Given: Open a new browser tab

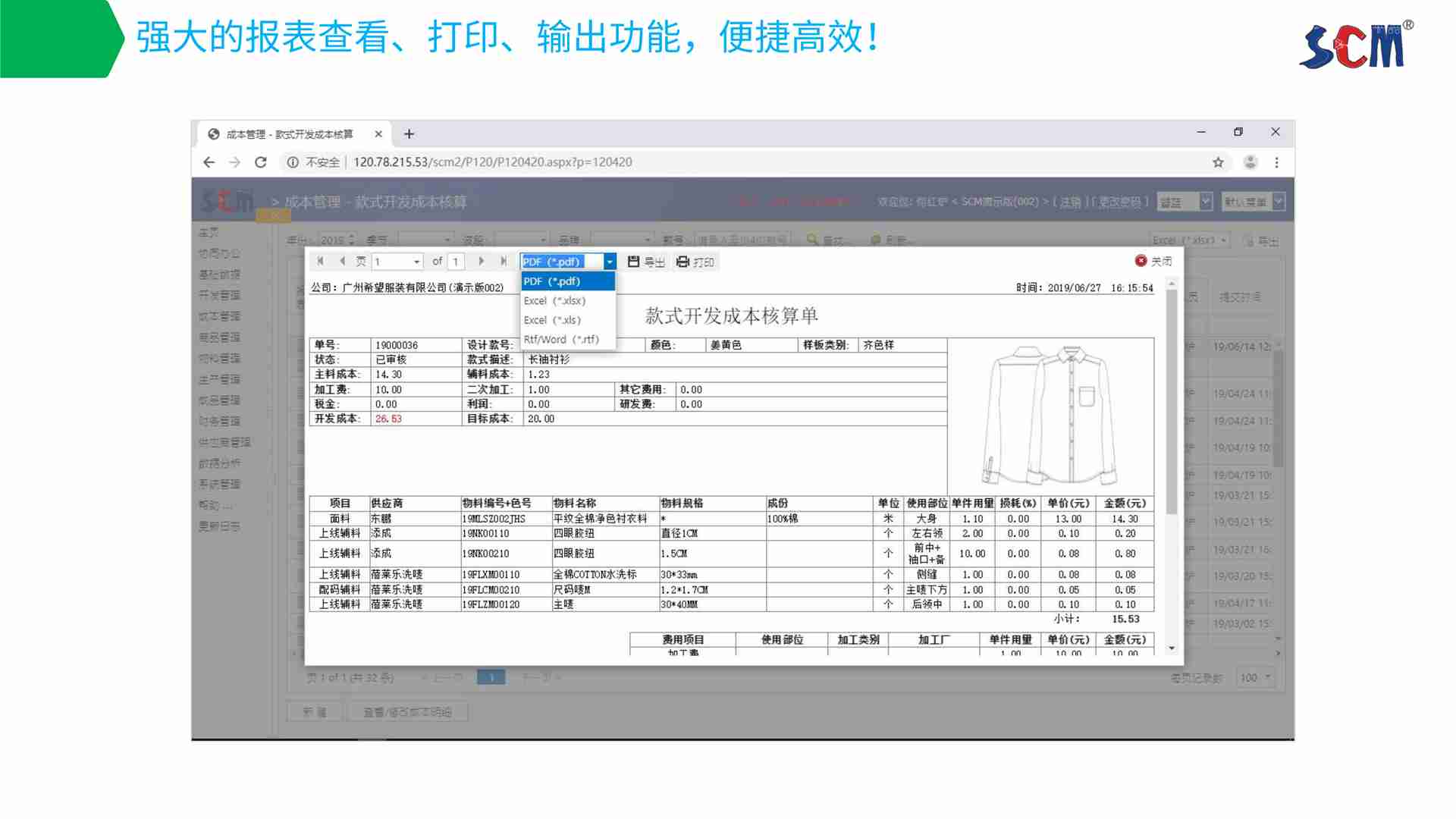Looking at the screenshot, I should coord(409,134).
